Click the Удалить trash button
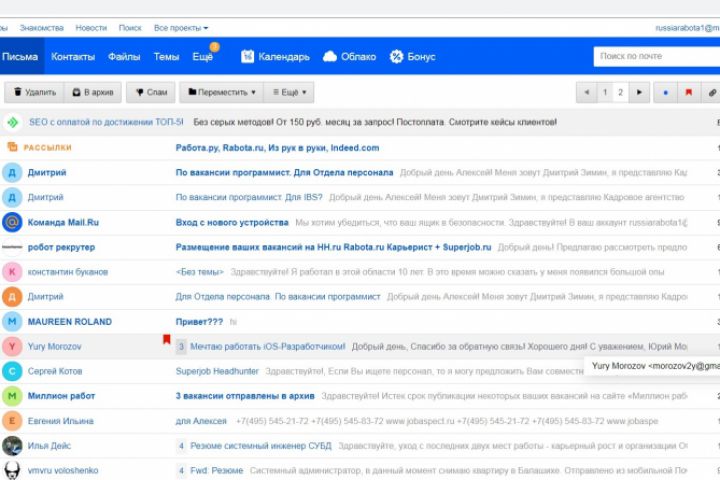The height and width of the screenshot is (480, 720). tap(34, 92)
